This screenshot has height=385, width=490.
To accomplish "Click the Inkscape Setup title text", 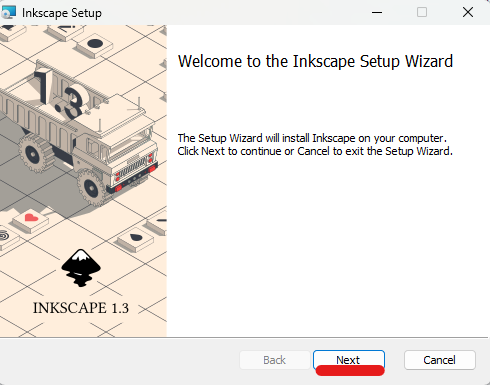I will coord(62,13).
